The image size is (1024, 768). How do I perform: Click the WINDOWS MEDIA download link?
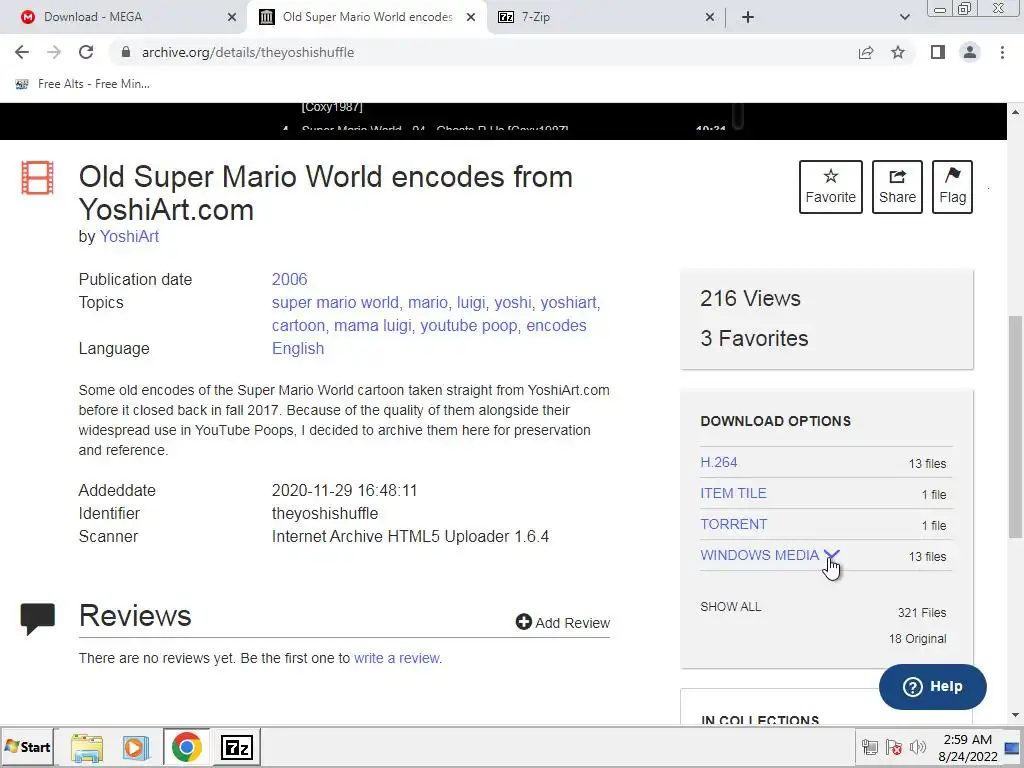759,555
